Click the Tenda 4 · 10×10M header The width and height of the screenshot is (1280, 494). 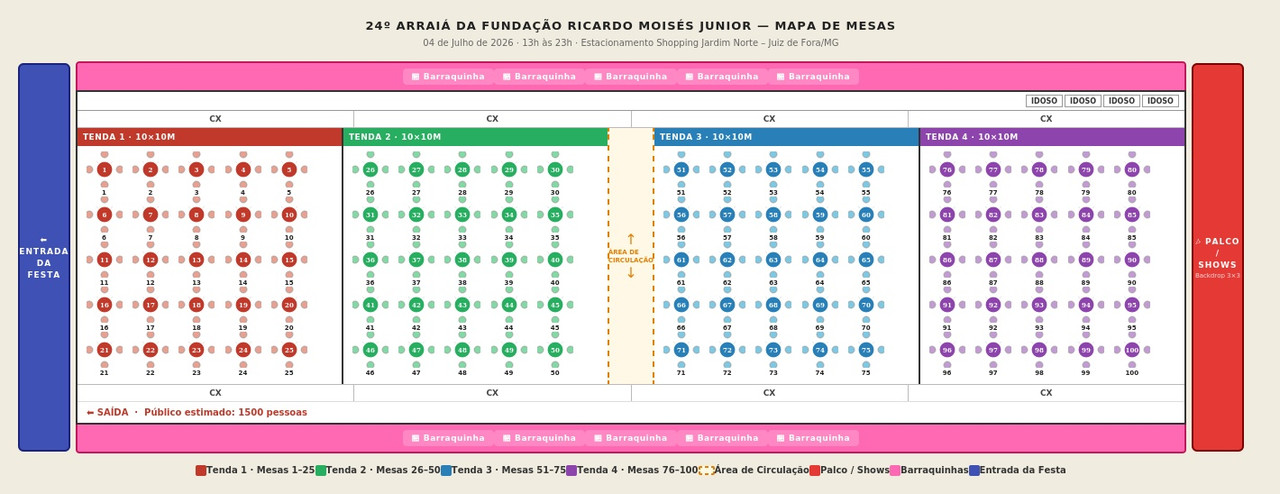pyautogui.click(x=1052, y=137)
